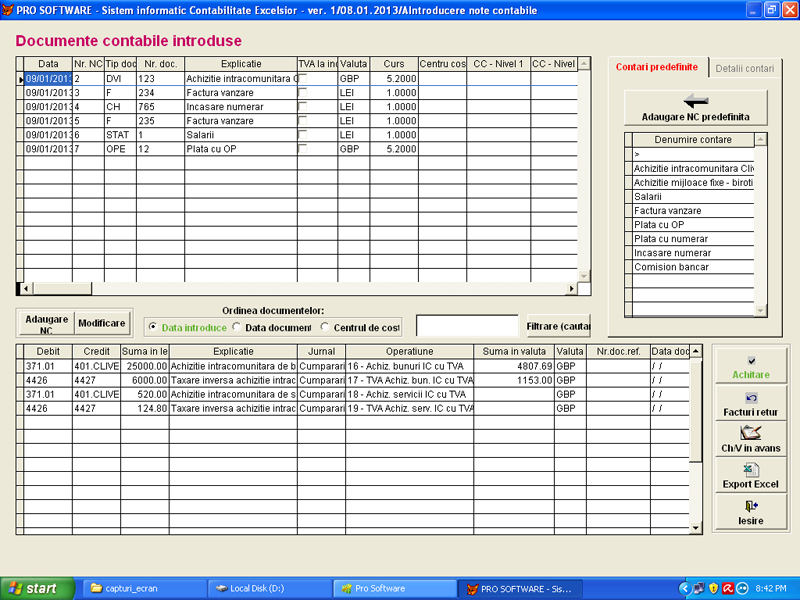Click into the filter search field

(x=467, y=326)
